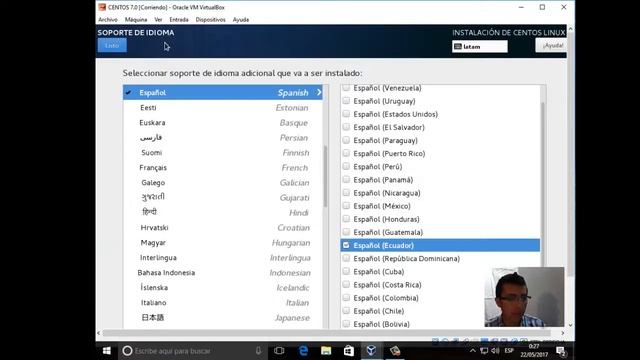Viewport: 640px width, 360px height.
Task: Check Español (Perú)
Action: pyautogui.click(x=346, y=166)
